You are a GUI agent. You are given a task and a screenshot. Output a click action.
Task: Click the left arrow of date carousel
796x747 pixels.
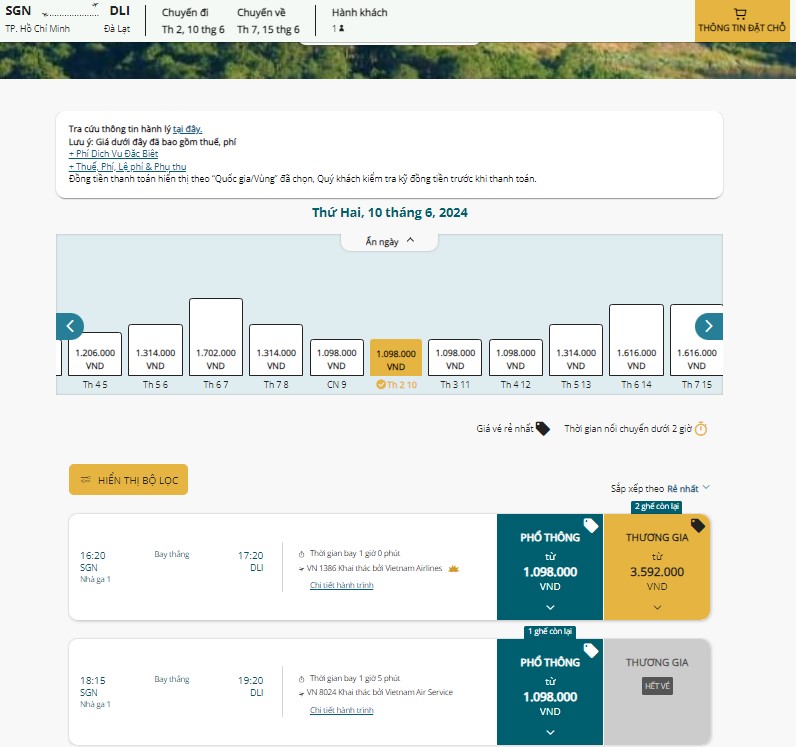click(x=70, y=326)
